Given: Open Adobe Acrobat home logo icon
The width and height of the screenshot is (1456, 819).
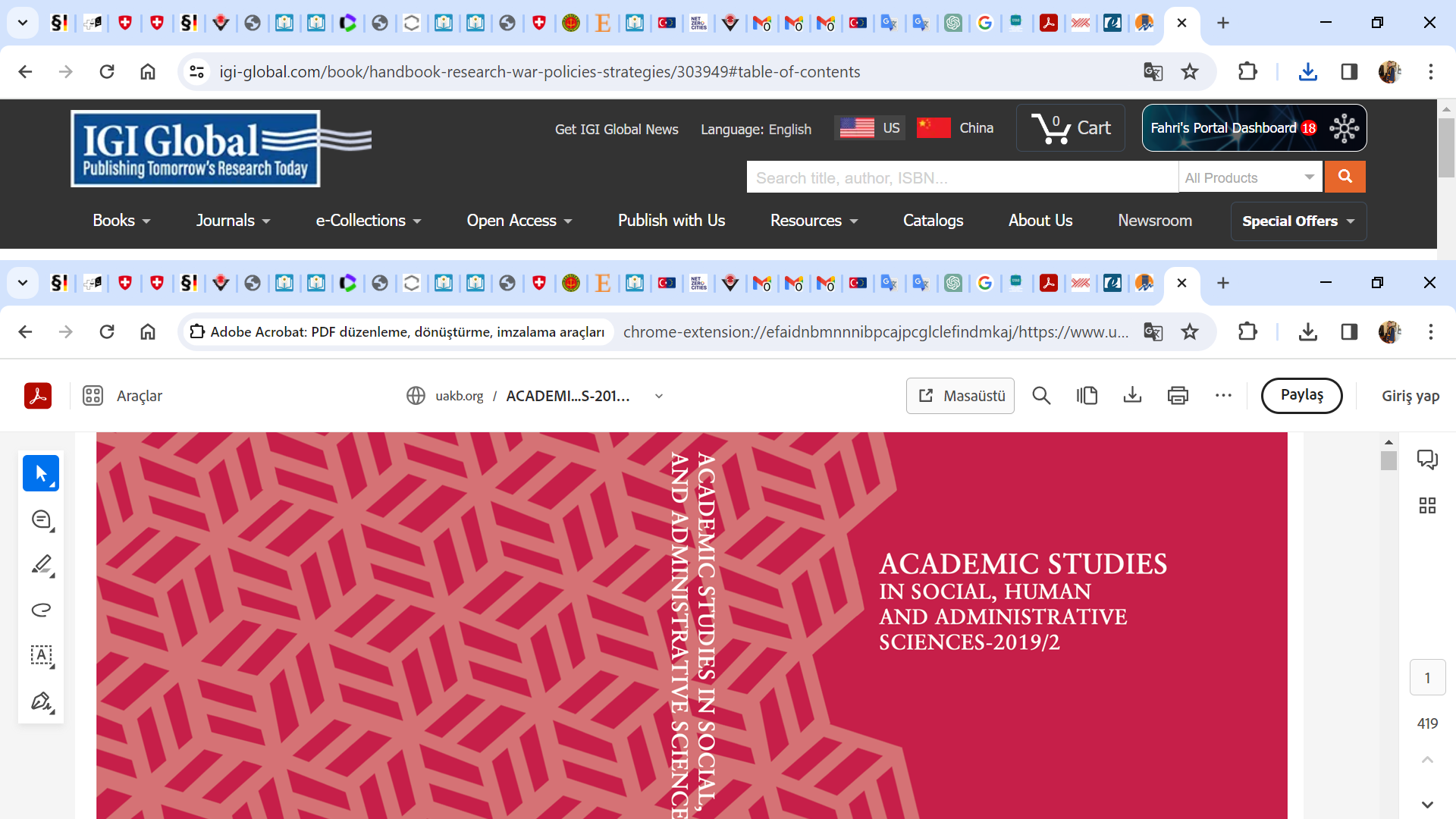Looking at the screenshot, I should [38, 396].
